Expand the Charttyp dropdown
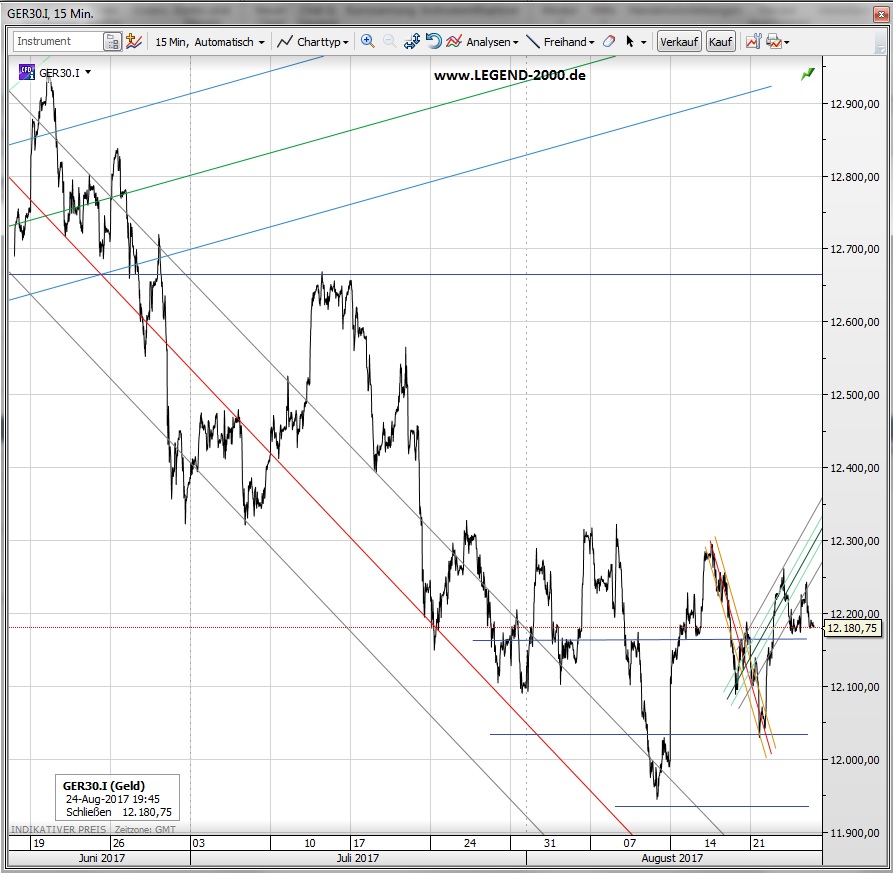 (314, 42)
